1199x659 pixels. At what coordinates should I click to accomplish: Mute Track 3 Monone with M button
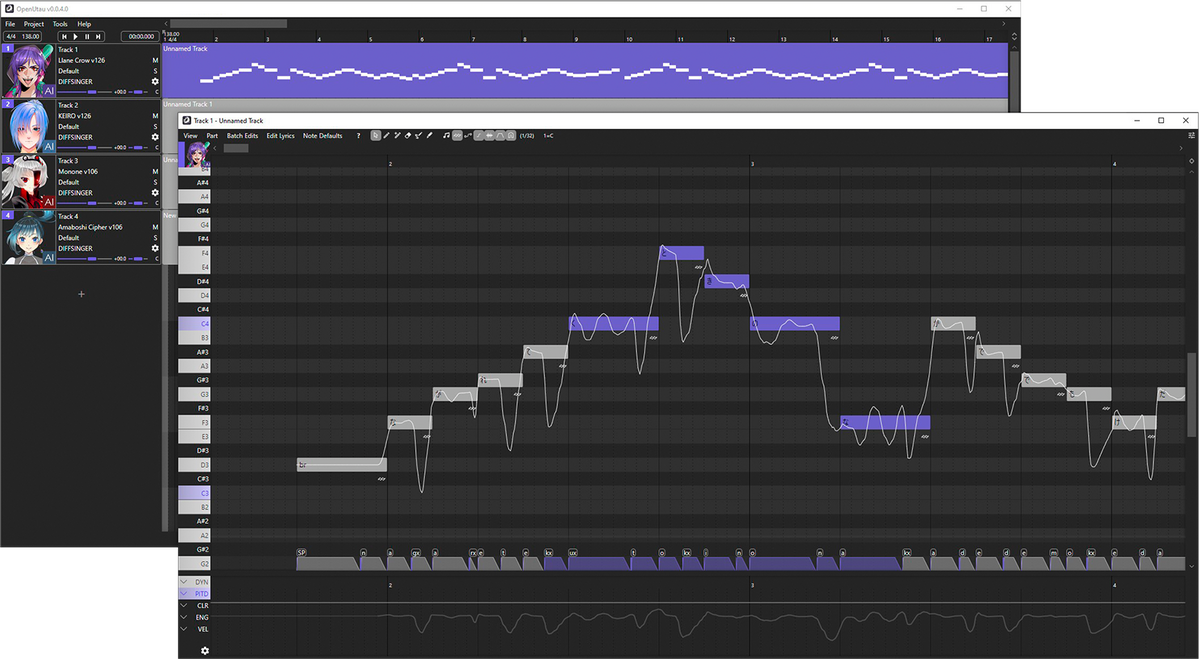pyautogui.click(x=155, y=171)
